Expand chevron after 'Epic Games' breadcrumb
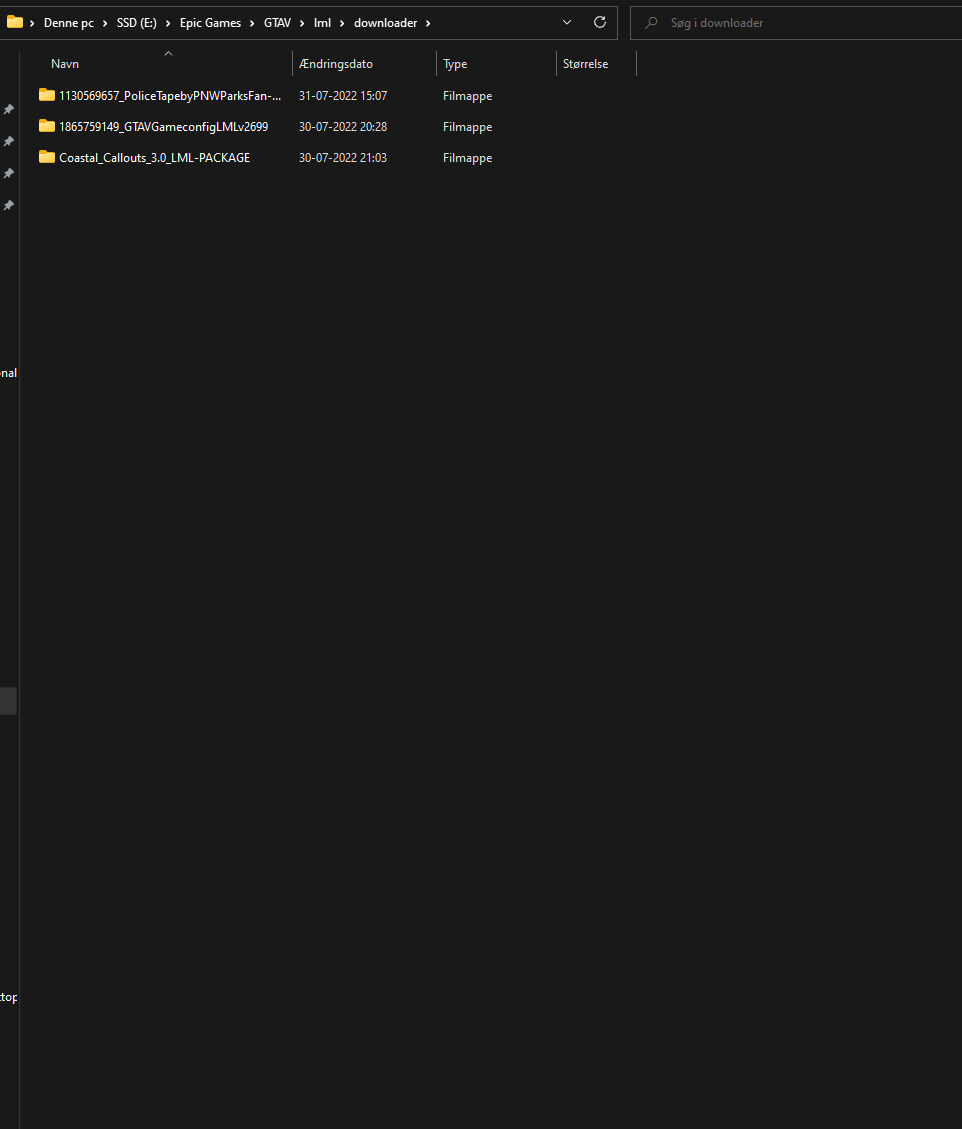962x1129 pixels. (253, 23)
